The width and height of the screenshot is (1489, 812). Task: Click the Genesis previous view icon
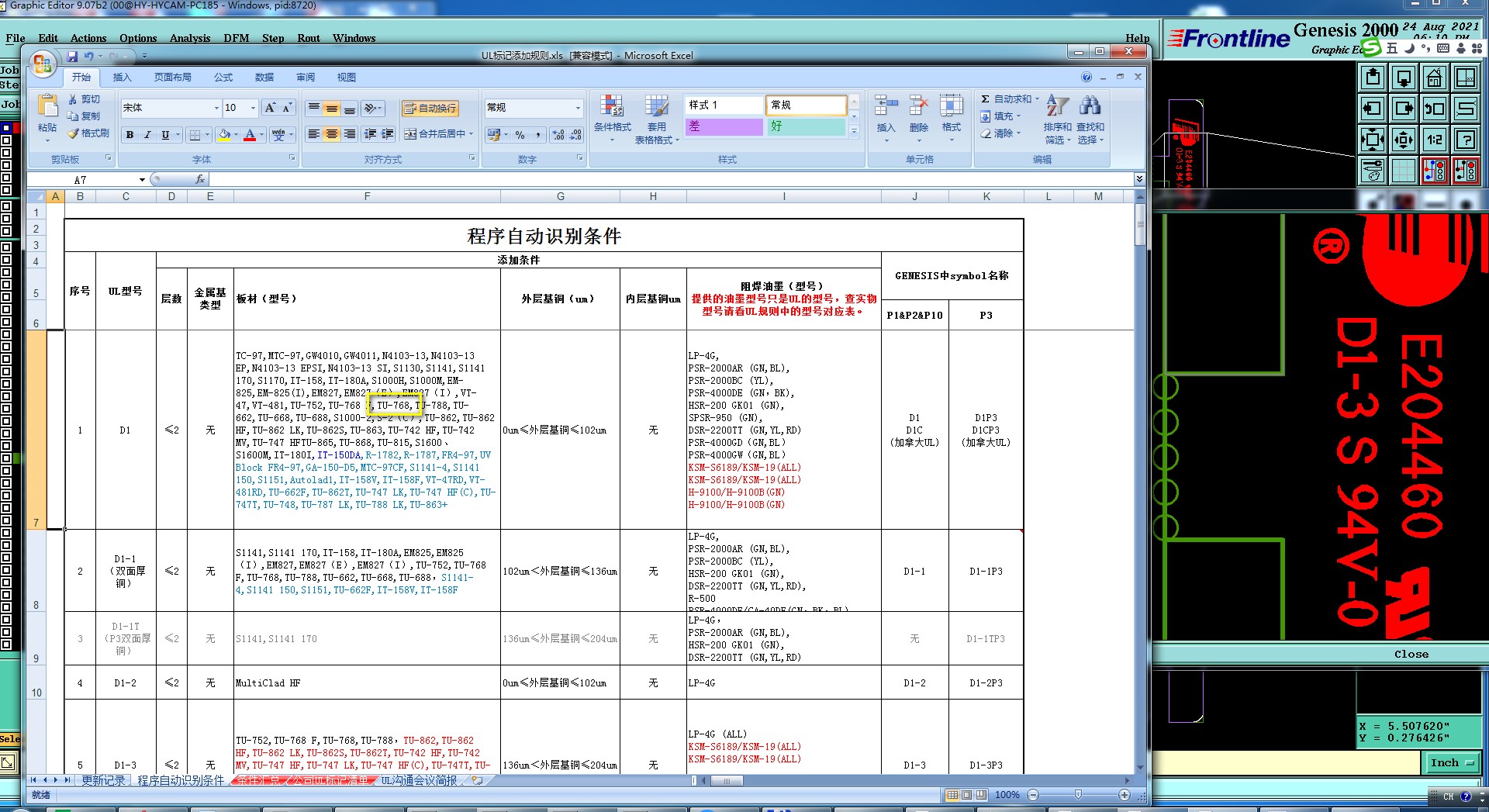click(x=1434, y=109)
